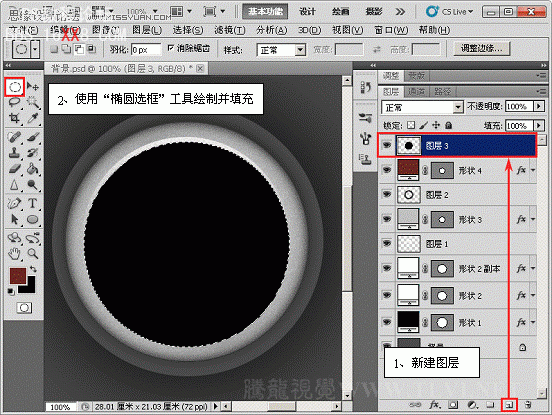
Task: Hide the 图层 3 layer with its eye icon
Action: 387,145
